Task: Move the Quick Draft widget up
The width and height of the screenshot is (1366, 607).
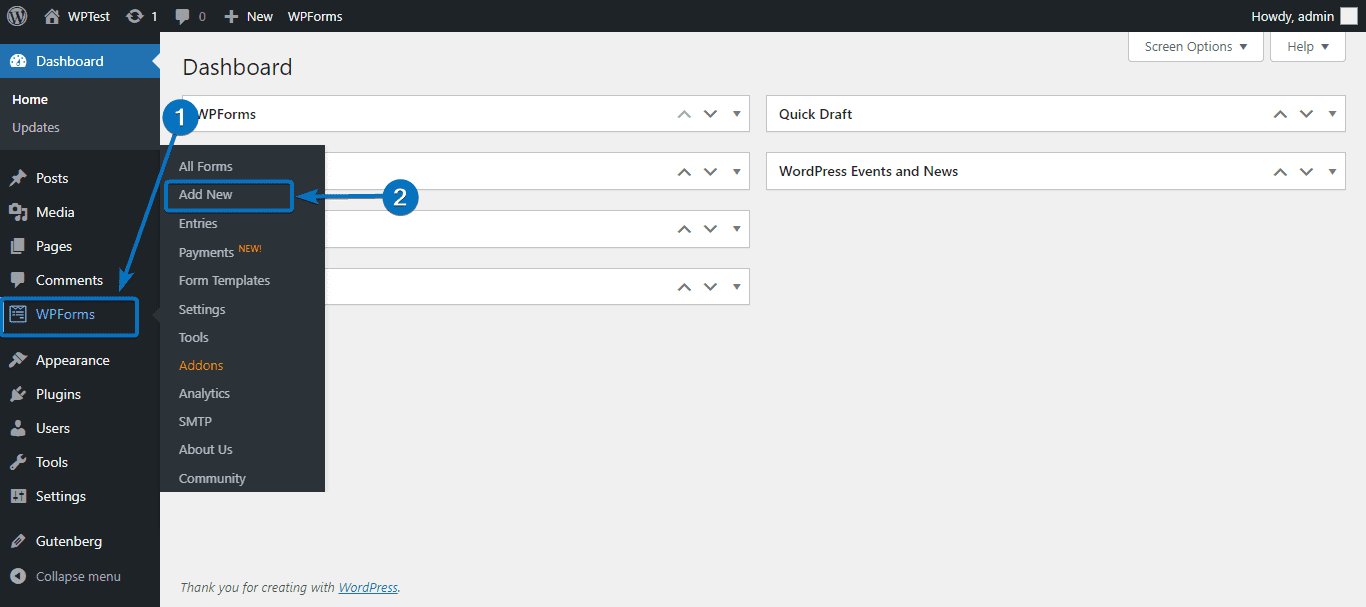Action: coord(1280,114)
